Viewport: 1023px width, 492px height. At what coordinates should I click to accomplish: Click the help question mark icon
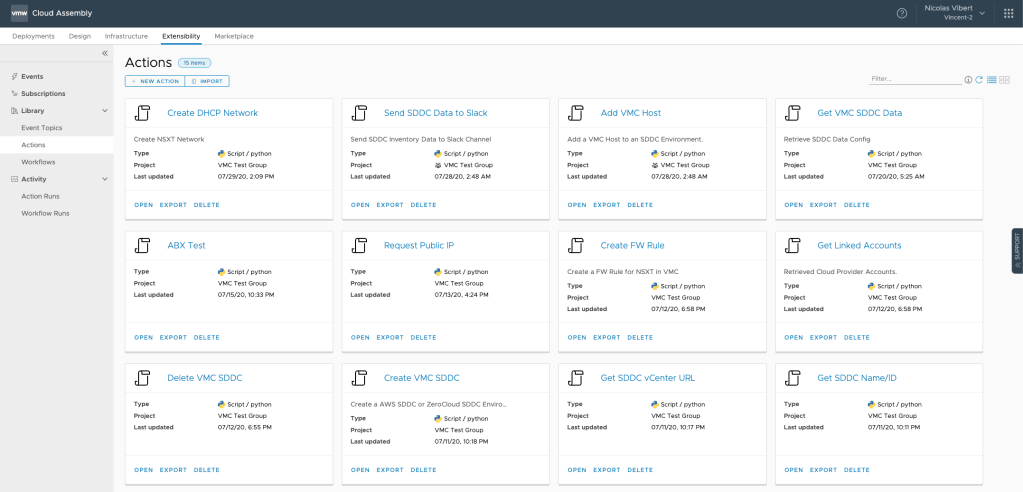click(x=901, y=13)
